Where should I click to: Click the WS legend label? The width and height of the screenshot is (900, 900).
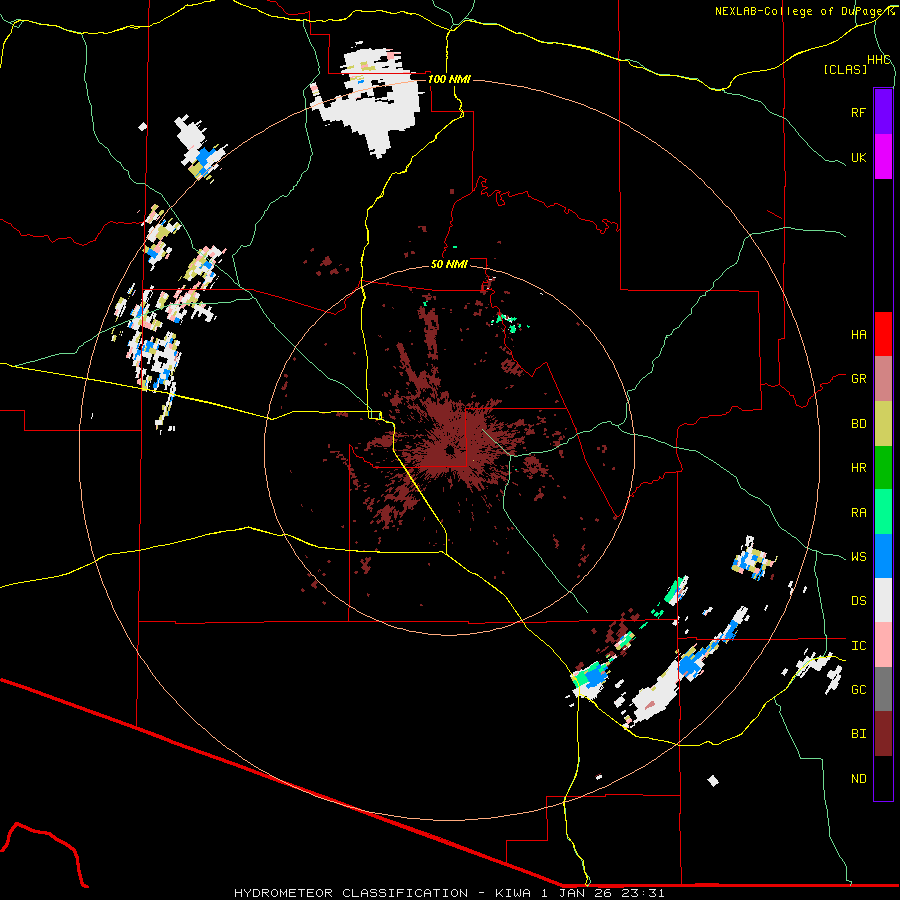tap(858, 556)
